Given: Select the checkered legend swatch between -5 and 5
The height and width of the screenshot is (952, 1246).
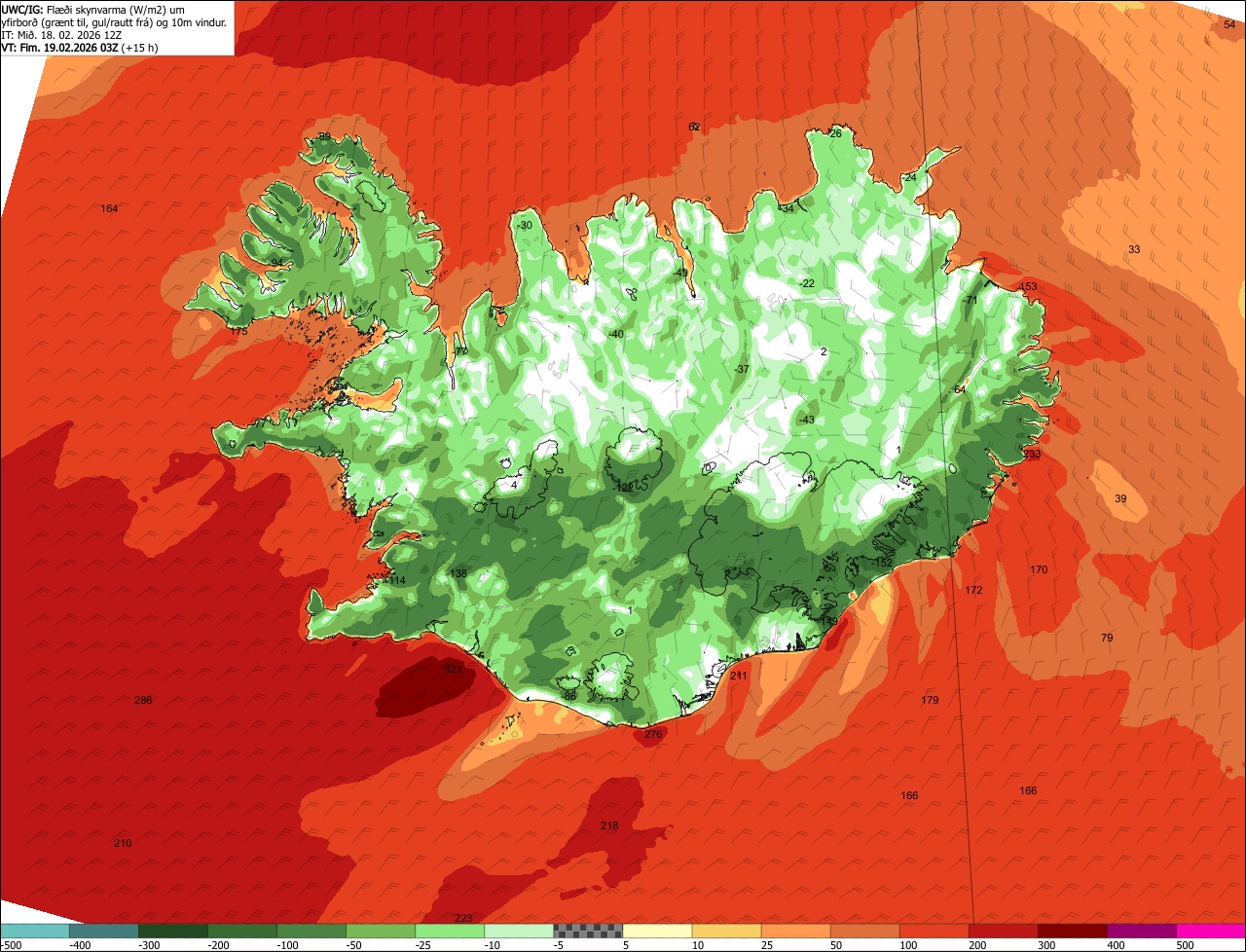Looking at the screenshot, I should [x=588, y=931].
